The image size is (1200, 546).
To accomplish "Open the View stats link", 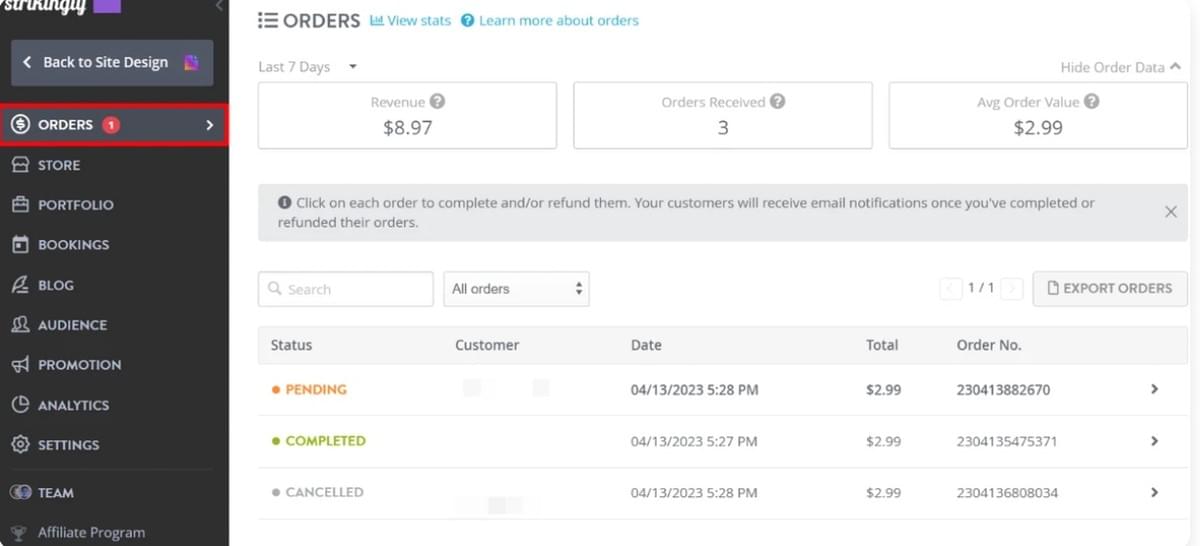I will [411, 20].
